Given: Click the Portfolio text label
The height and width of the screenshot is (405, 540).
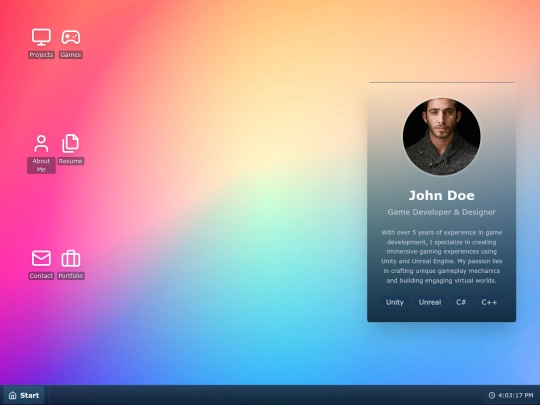Looking at the screenshot, I should [71, 276].
